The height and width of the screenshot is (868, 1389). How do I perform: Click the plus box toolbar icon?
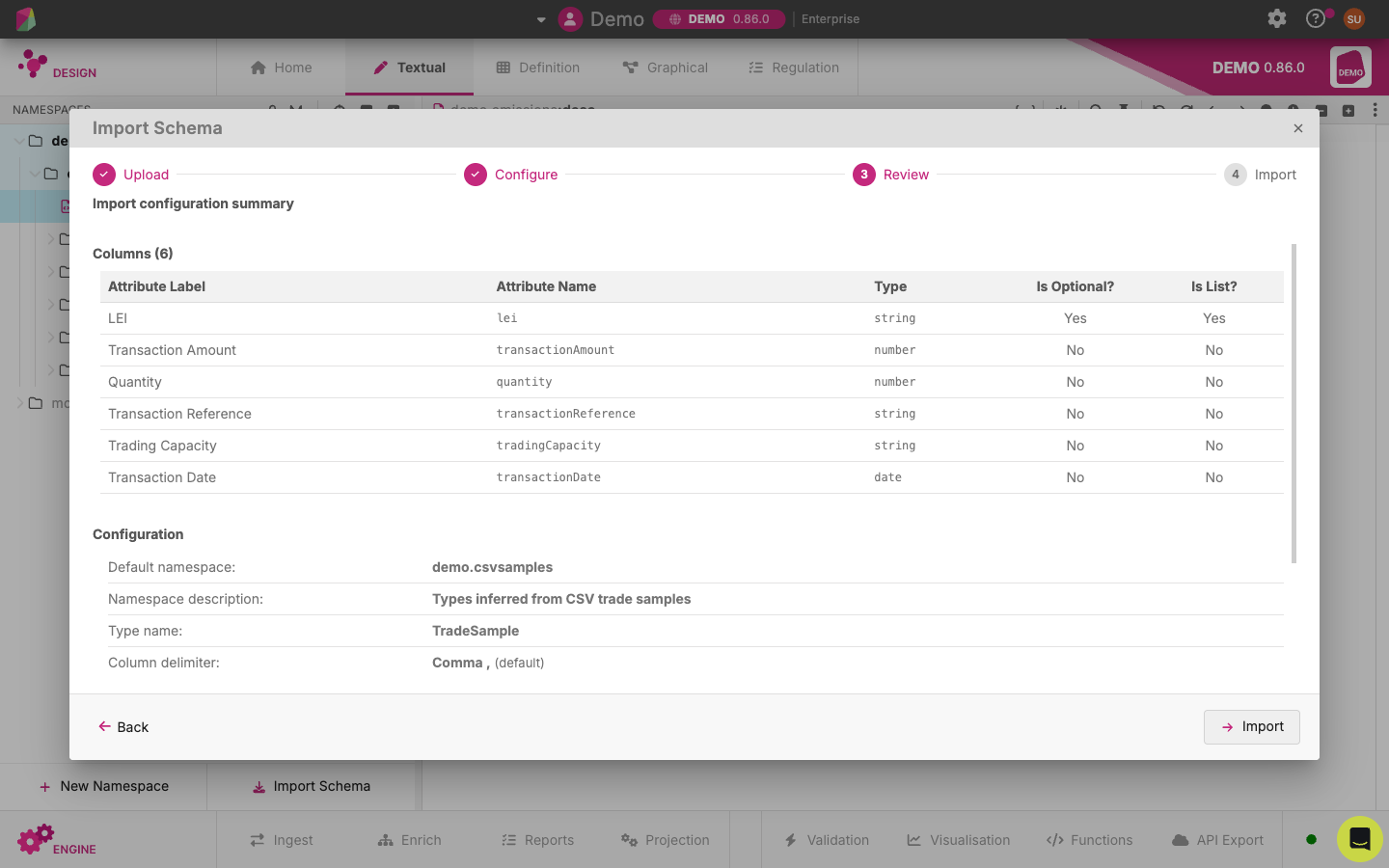coord(1348,110)
